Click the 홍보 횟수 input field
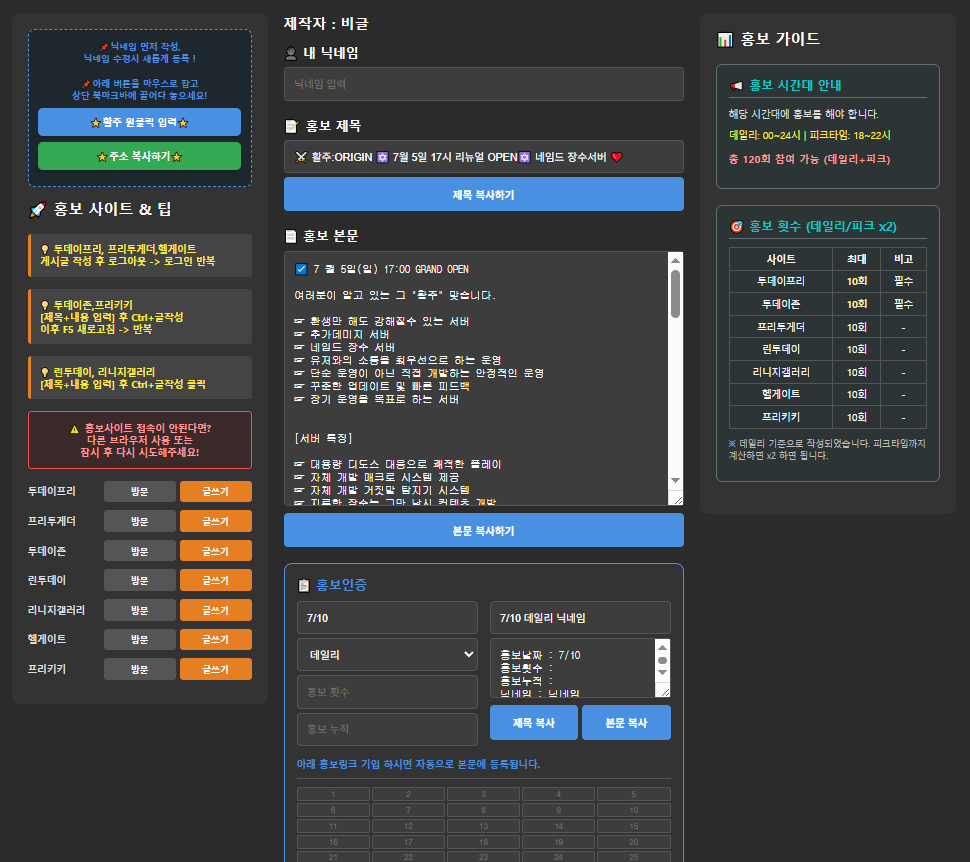 coord(387,692)
